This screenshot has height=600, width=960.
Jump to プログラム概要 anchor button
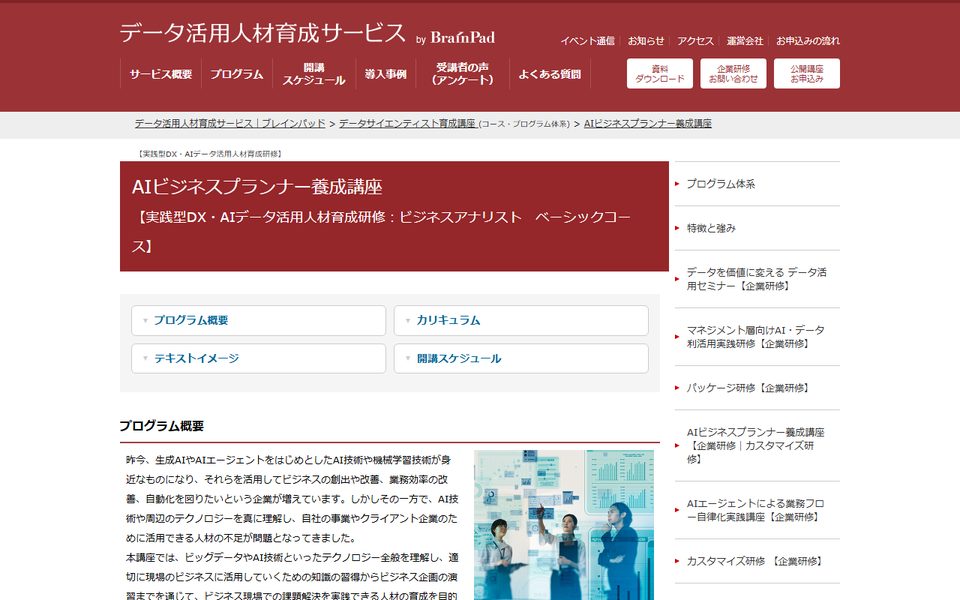coord(258,320)
